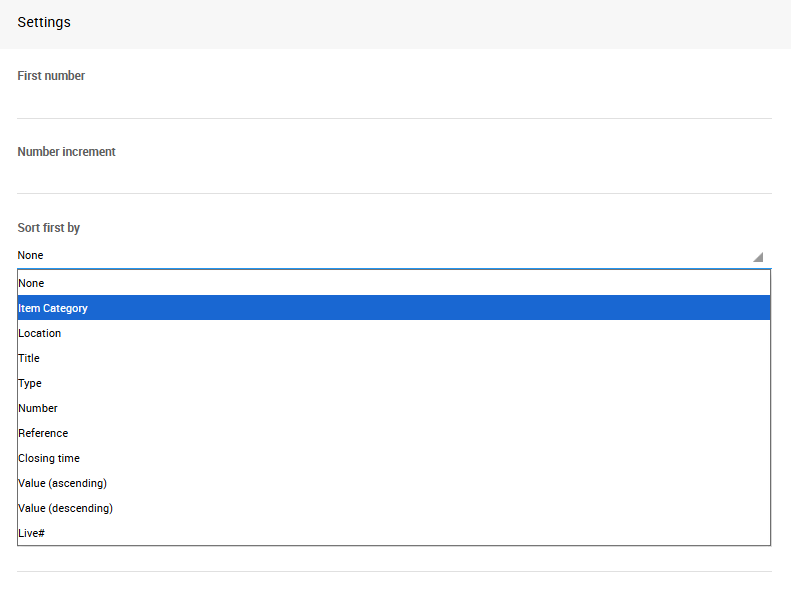Screen dimensions: 791x614
Task: Click the Number increment input field
Action: [394, 178]
